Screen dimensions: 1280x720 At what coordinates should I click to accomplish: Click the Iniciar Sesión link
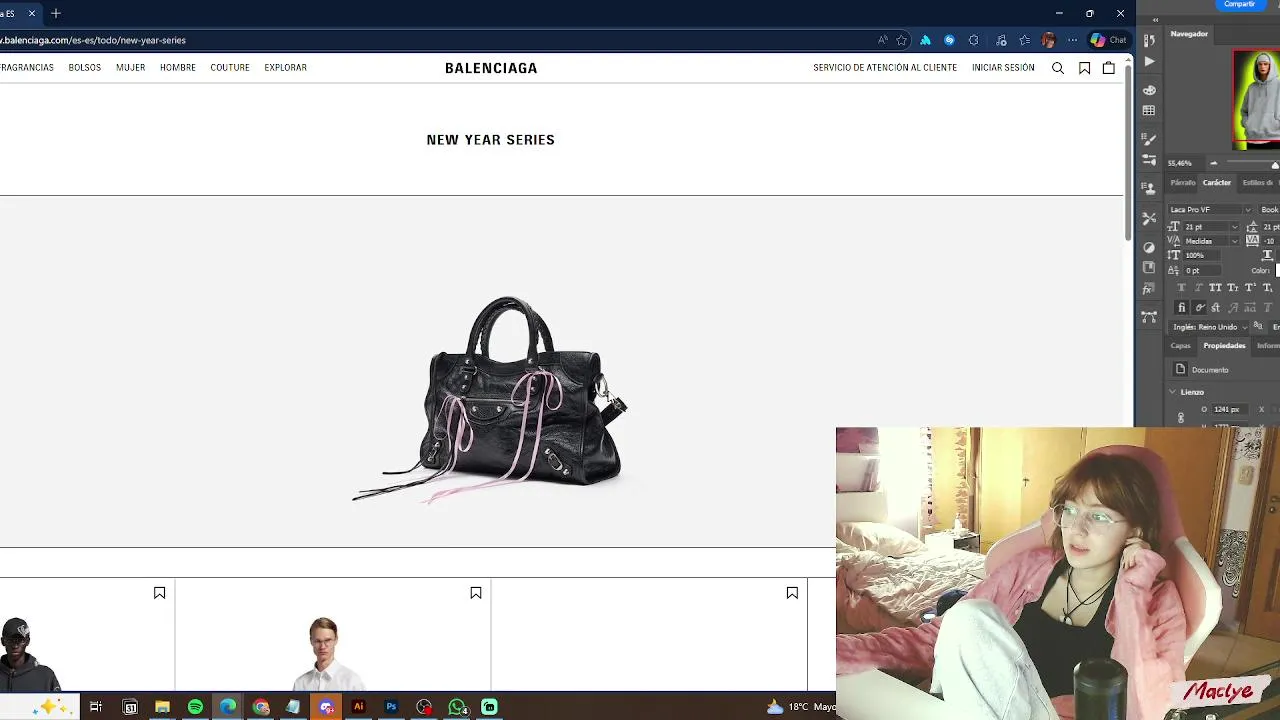(1003, 68)
